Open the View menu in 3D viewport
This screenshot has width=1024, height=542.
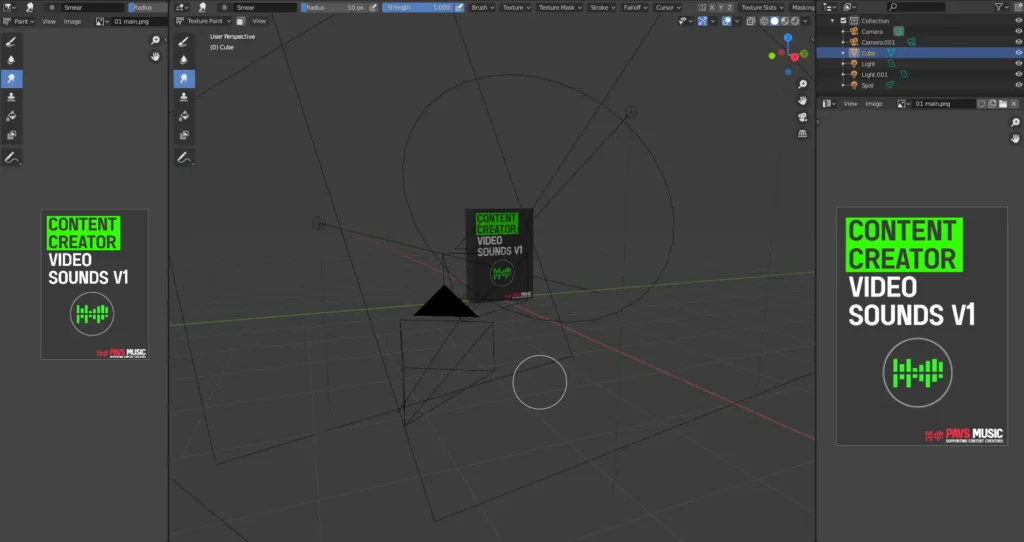(259, 20)
